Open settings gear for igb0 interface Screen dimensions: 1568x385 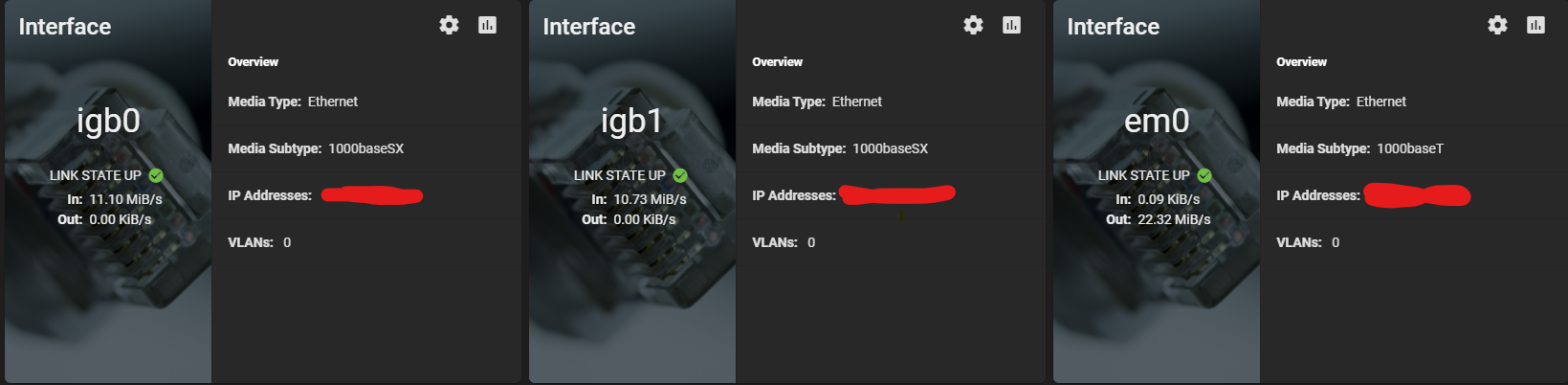(x=449, y=25)
